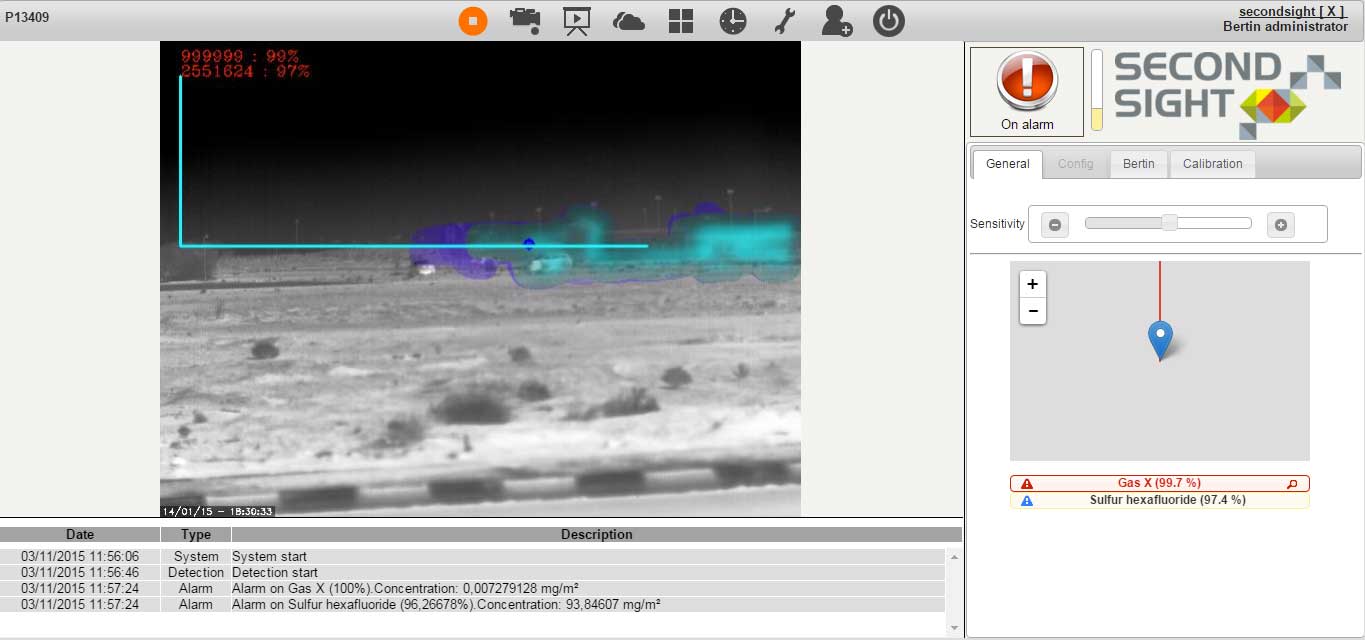Click the log scrollbar up arrow

[x=954, y=557]
